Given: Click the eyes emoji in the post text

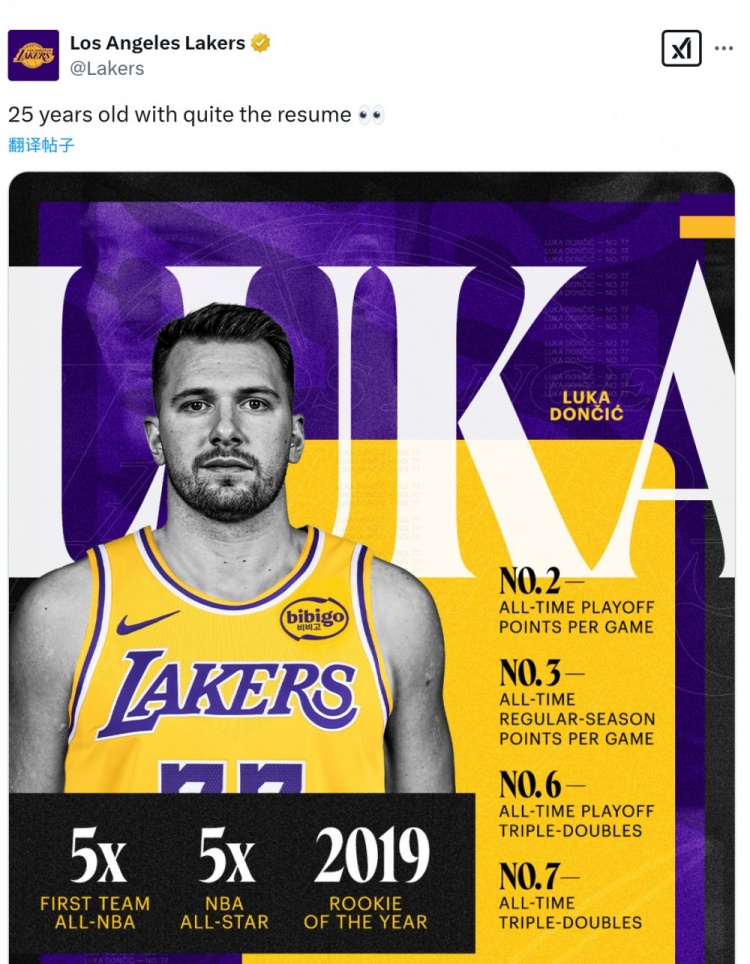Looking at the screenshot, I should (x=371, y=115).
